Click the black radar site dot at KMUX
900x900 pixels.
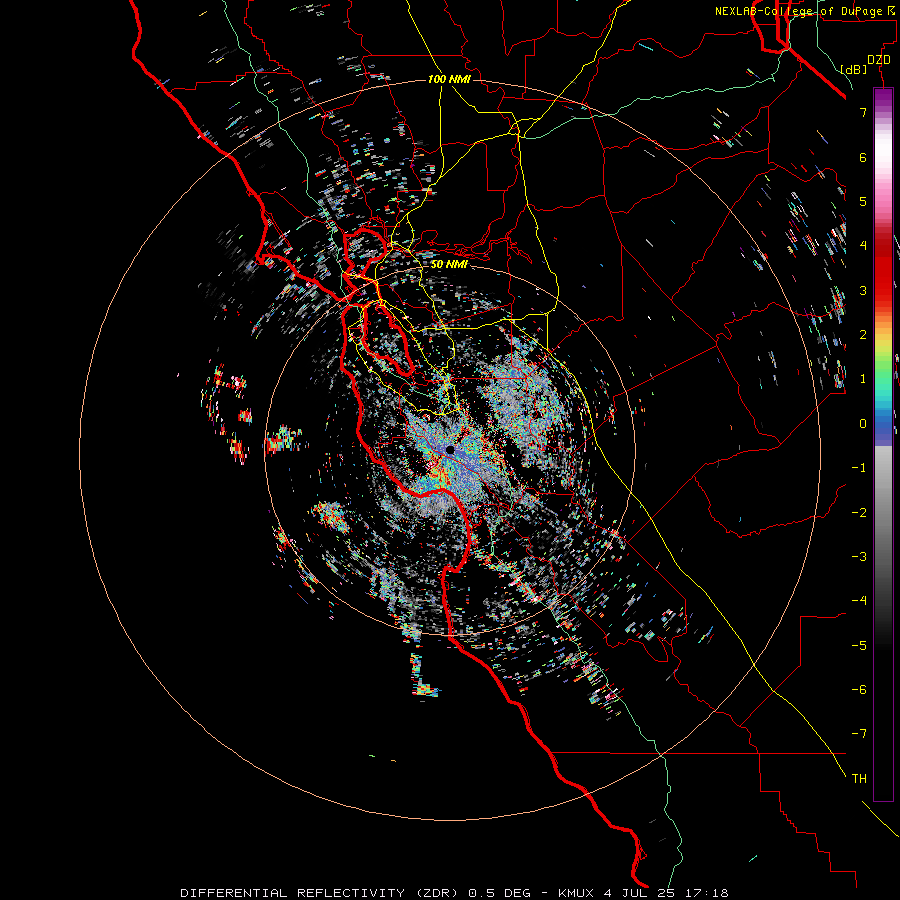(450, 450)
